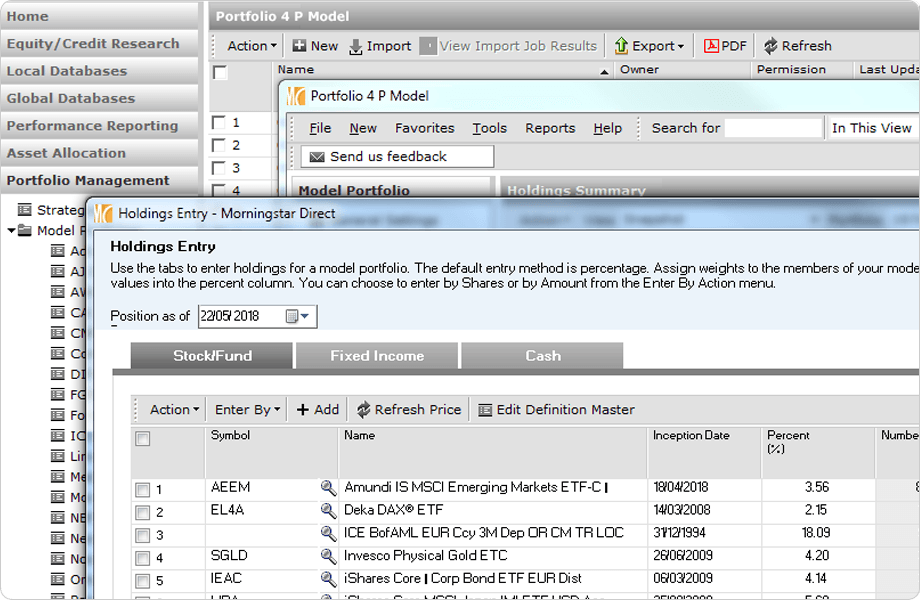The height and width of the screenshot is (600, 920).
Task: Open Edit Definition Master icon
Action: [x=485, y=410]
